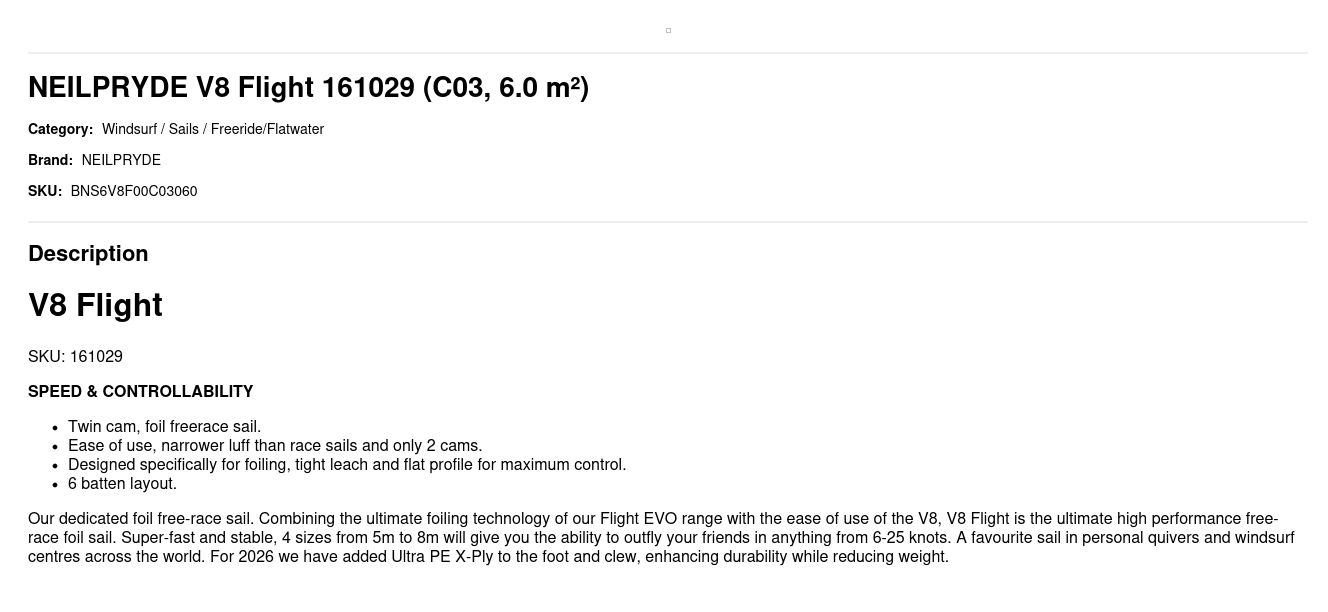Click the 'Designed specifically for foiling' bullet
Viewport: 1328px width, 612px height.
pyautogui.click(x=347, y=465)
